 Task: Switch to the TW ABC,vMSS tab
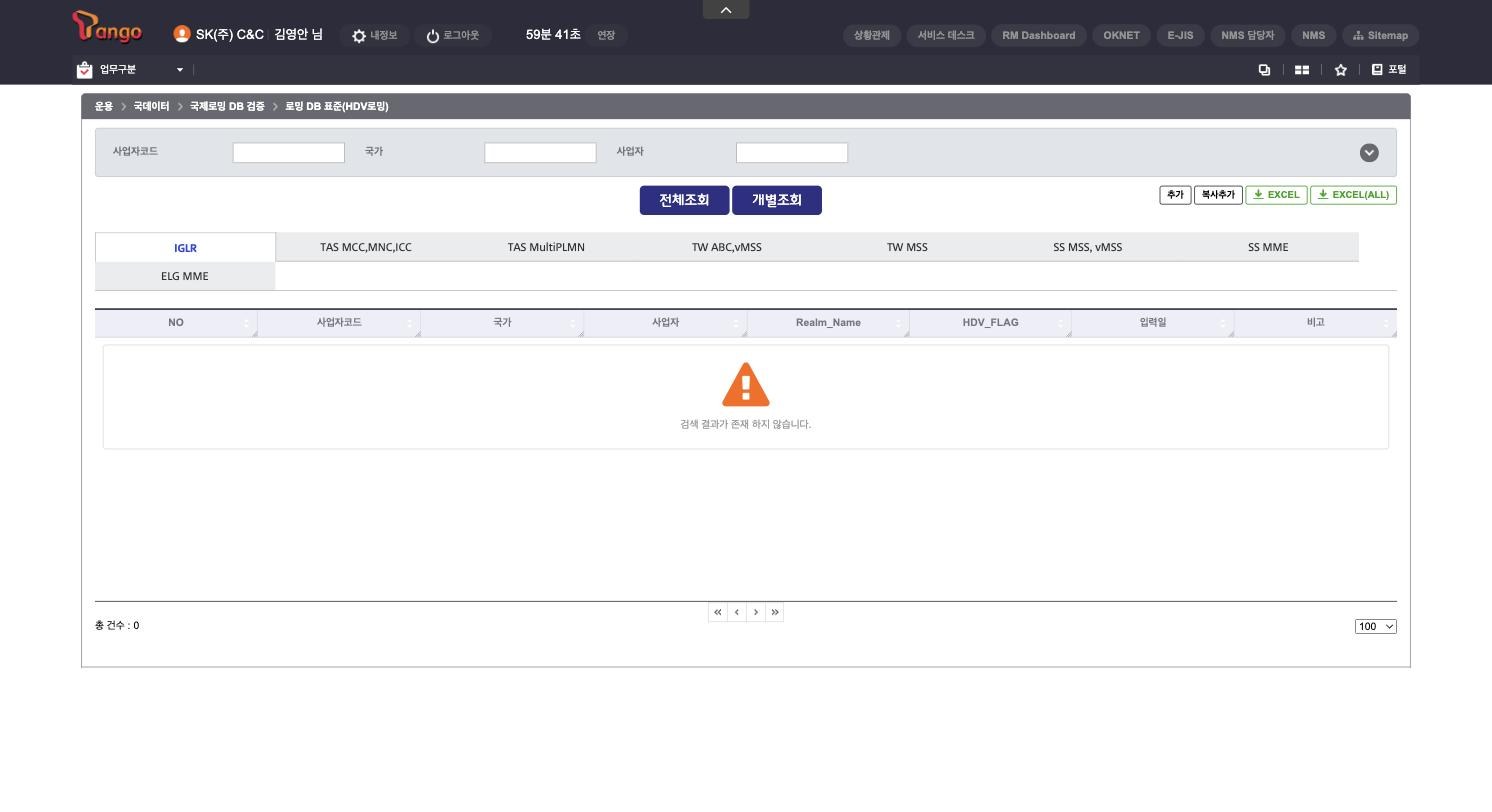[x=727, y=247]
